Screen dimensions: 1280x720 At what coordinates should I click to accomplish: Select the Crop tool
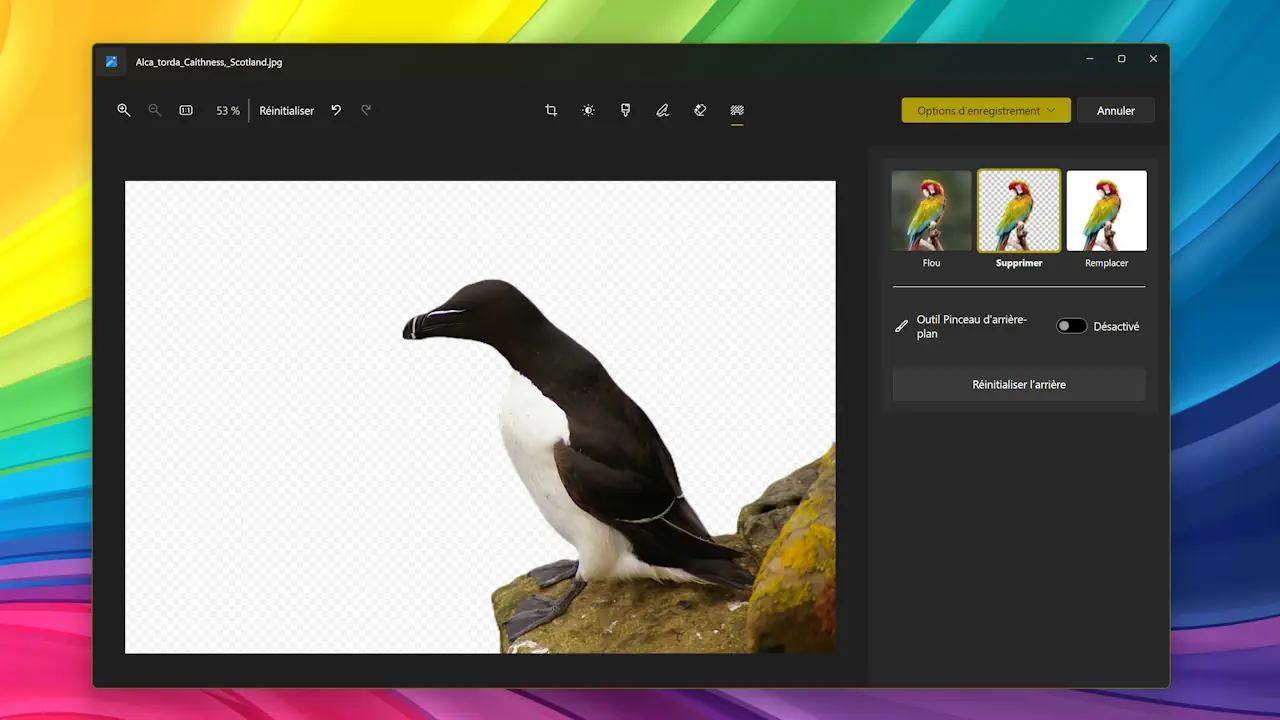551,110
